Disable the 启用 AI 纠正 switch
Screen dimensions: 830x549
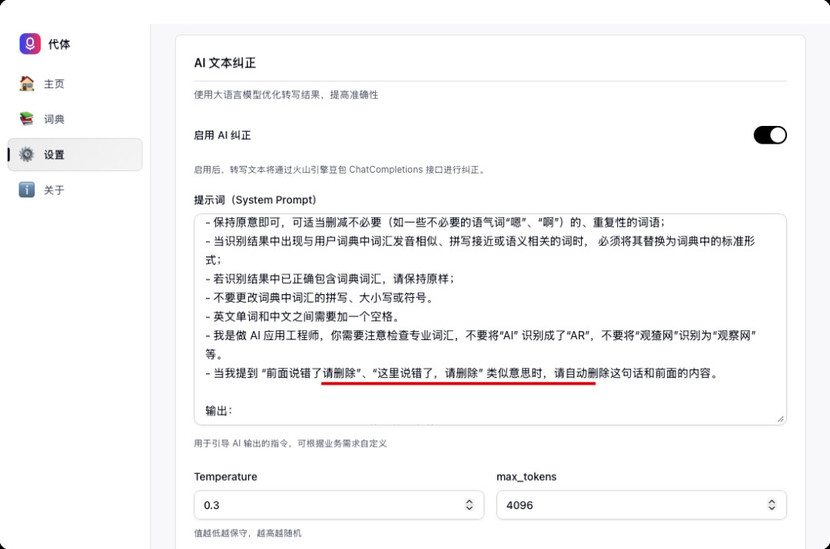[769, 135]
